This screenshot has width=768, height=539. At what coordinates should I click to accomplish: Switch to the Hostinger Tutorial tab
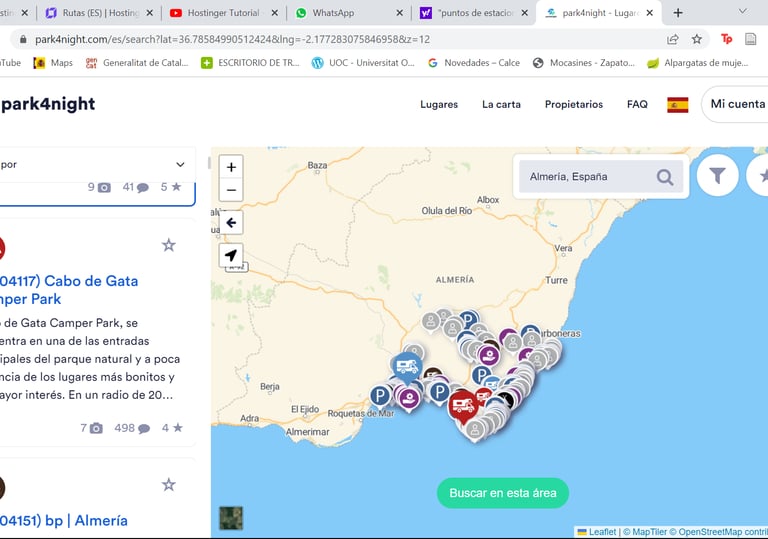[223, 13]
